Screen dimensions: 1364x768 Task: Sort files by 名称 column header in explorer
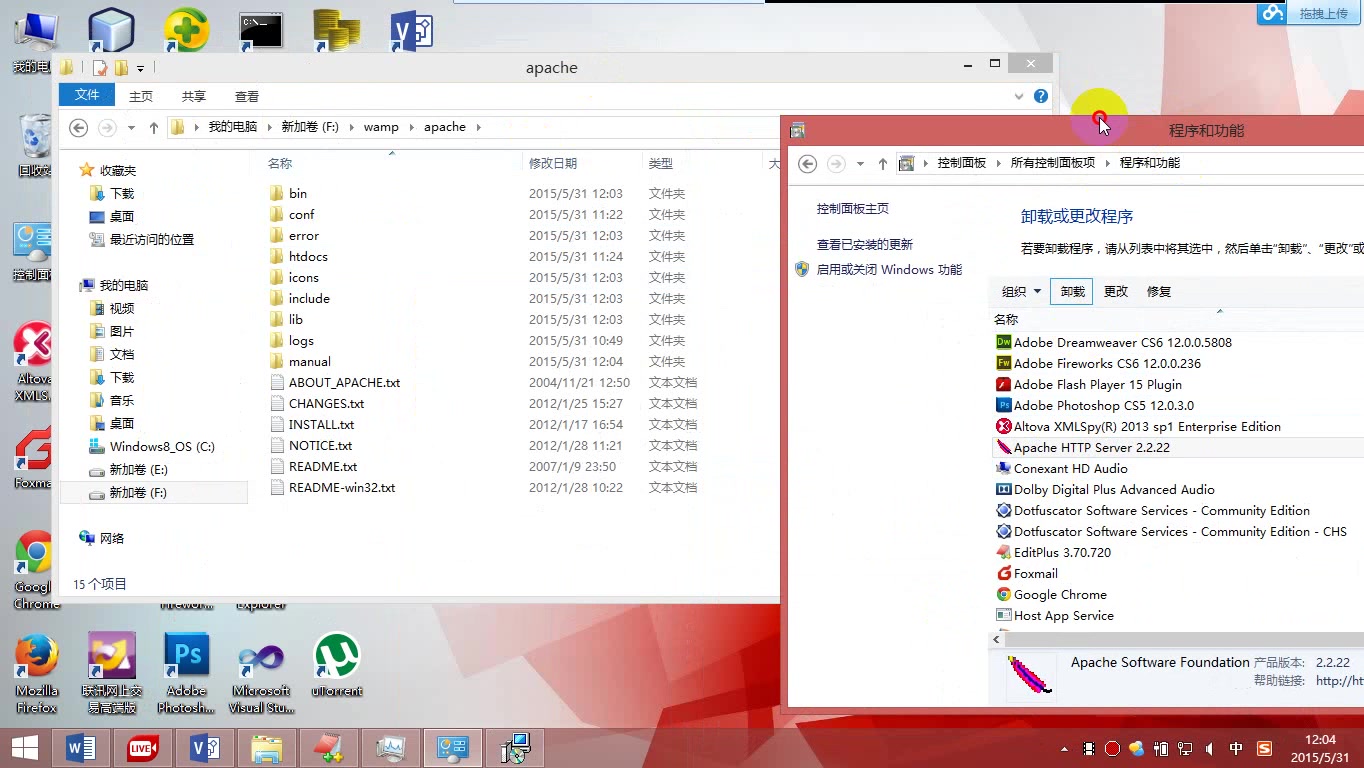(x=280, y=163)
